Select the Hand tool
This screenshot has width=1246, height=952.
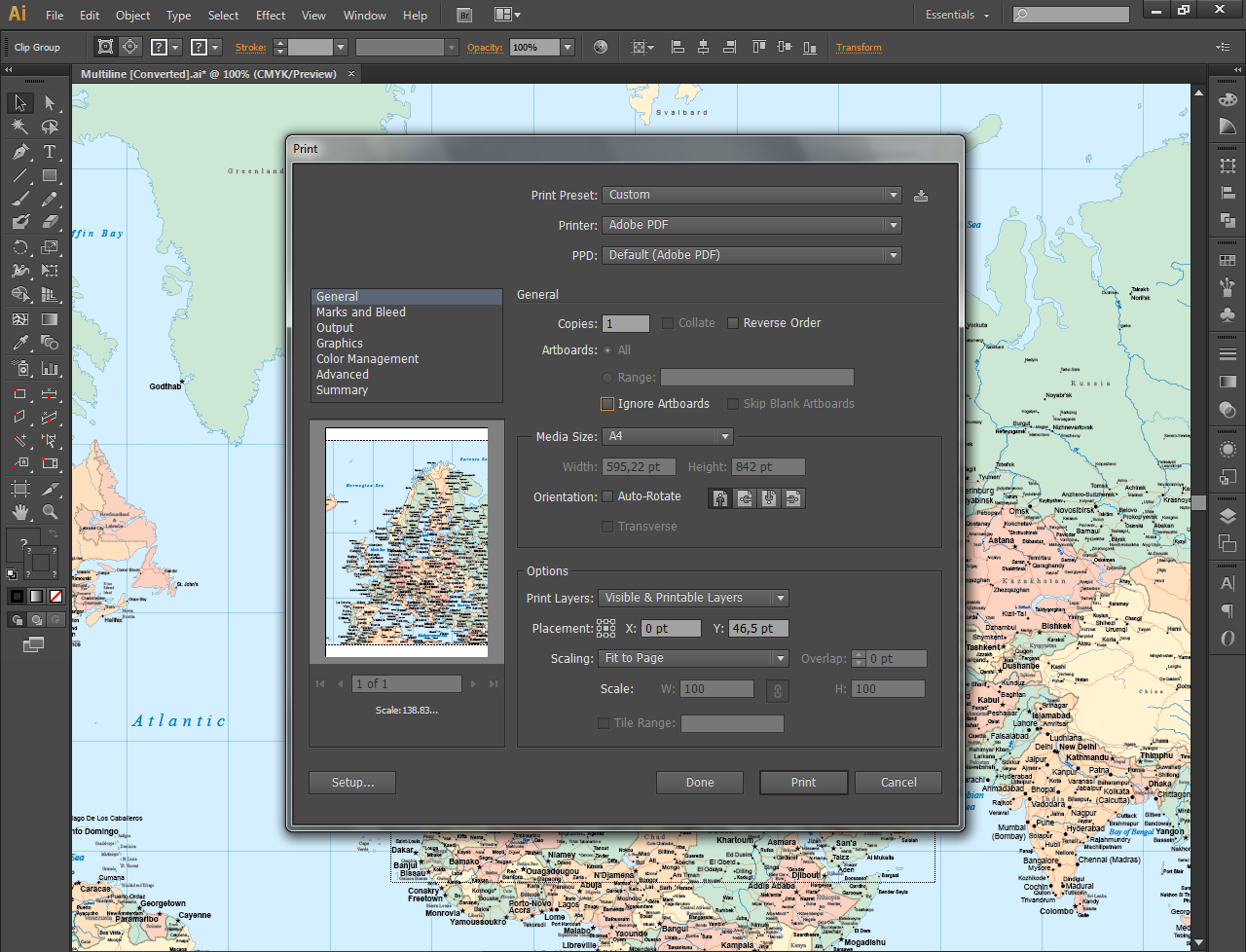coord(19,510)
